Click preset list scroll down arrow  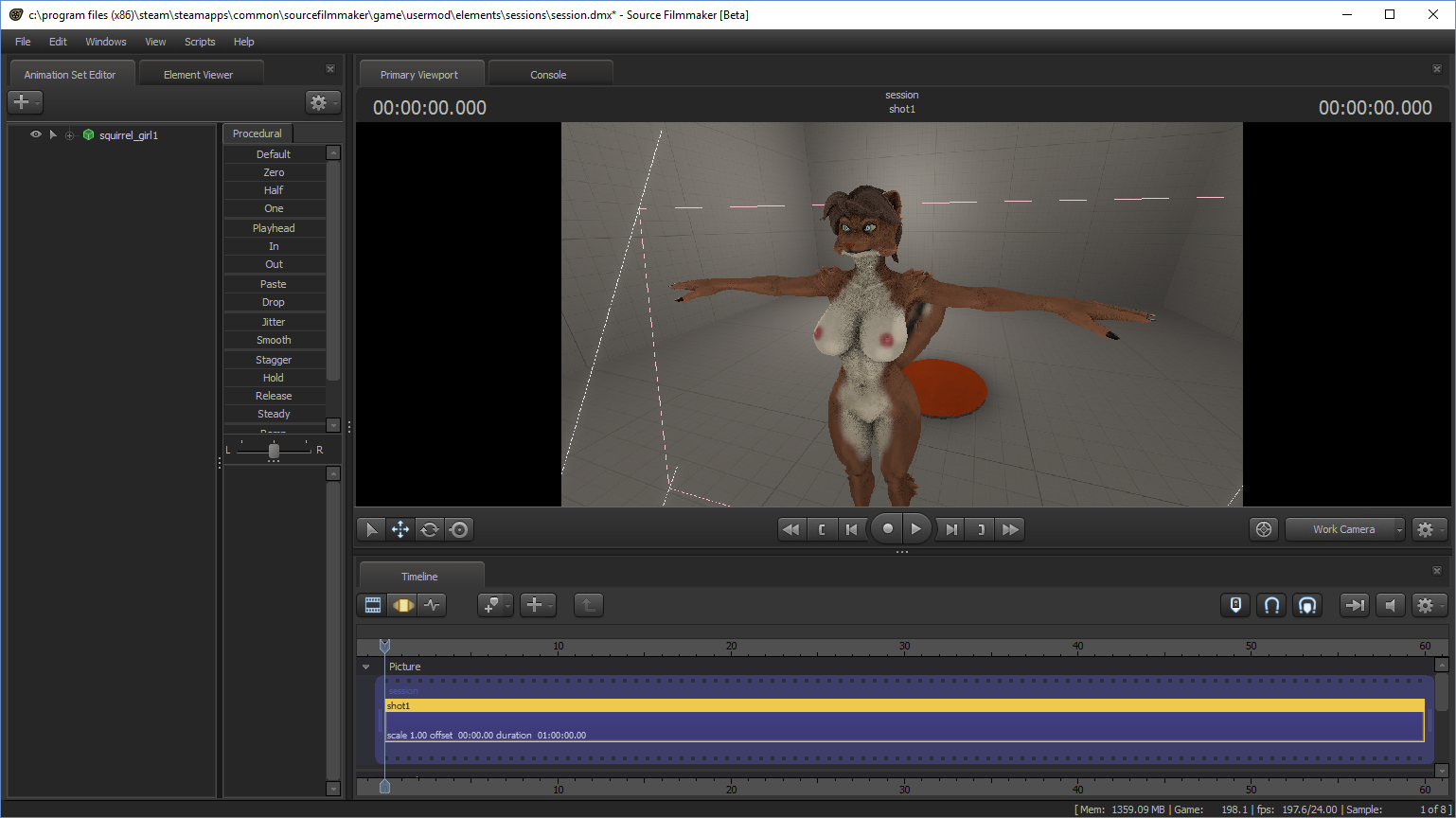click(x=332, y=425)
